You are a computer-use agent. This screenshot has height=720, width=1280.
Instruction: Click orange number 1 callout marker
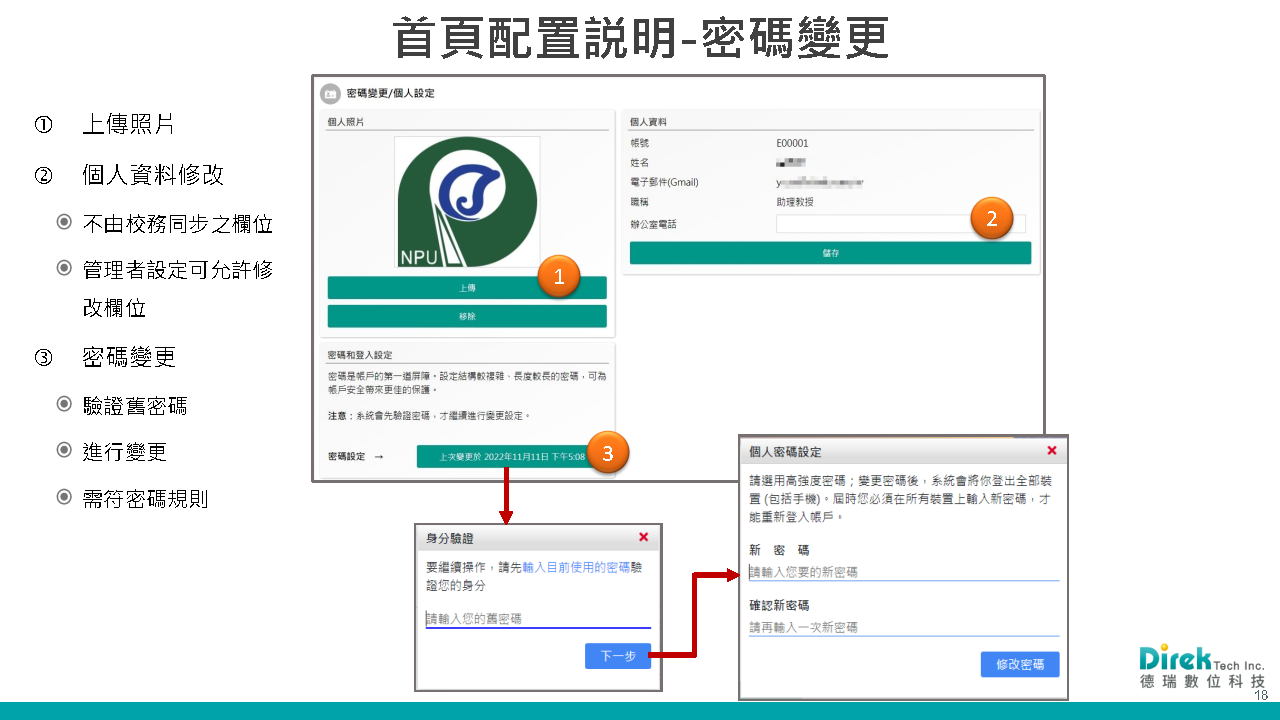tap(559, 277)
